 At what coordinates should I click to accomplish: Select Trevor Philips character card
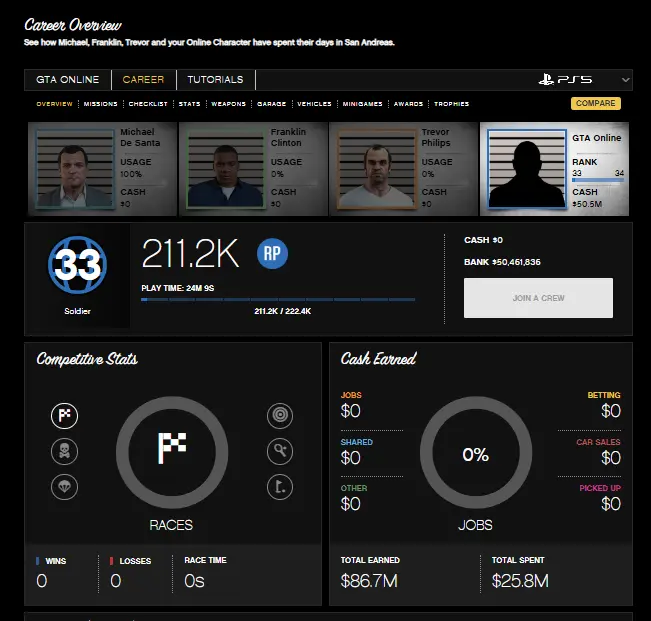click(x=403, y=169)
